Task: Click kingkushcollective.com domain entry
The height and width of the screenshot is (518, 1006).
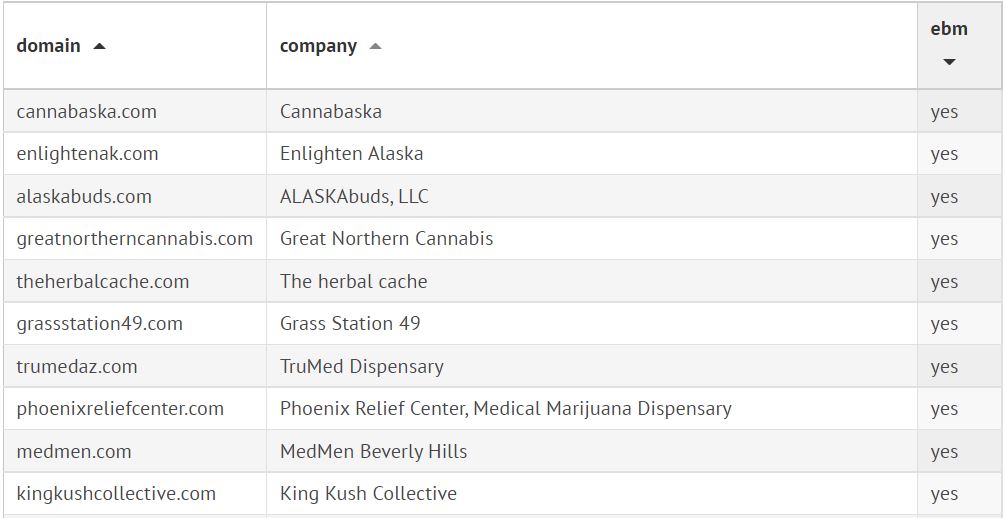Action: coord(116,494)
